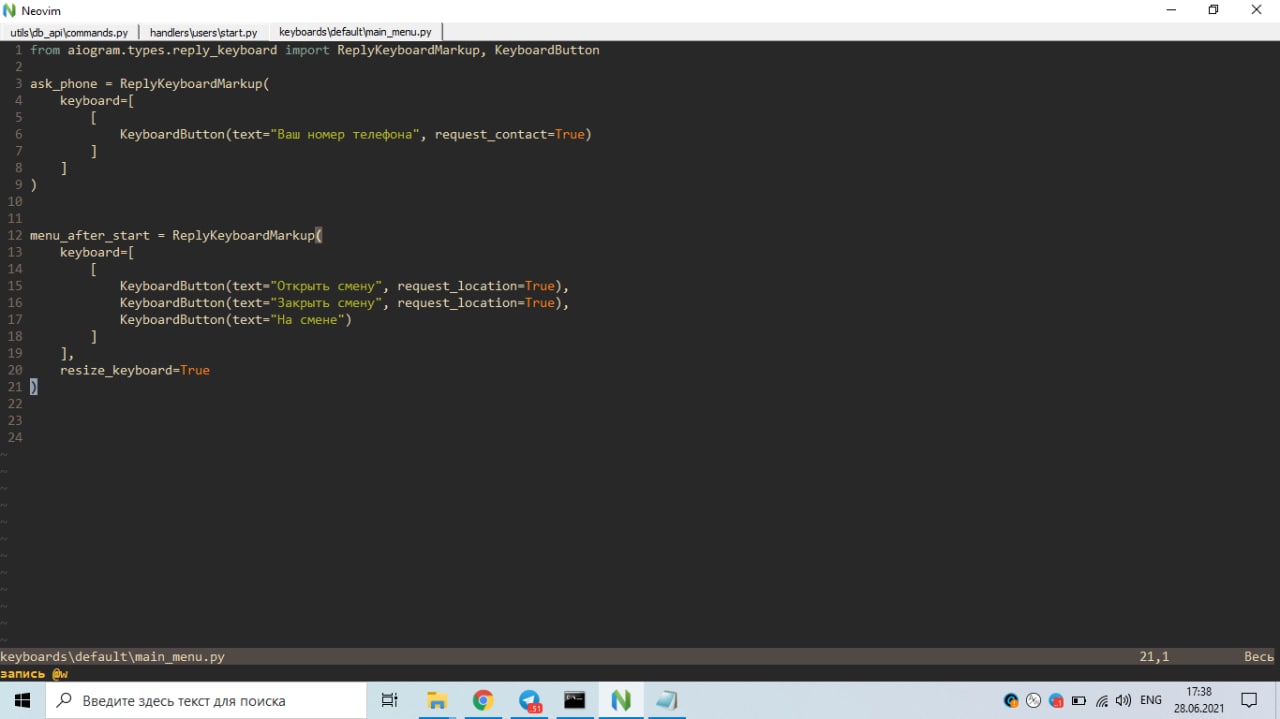This screenshot has width=1280, height=719.
Task: Click the volume speaker tray icon
Action: tap(1124, 701)
